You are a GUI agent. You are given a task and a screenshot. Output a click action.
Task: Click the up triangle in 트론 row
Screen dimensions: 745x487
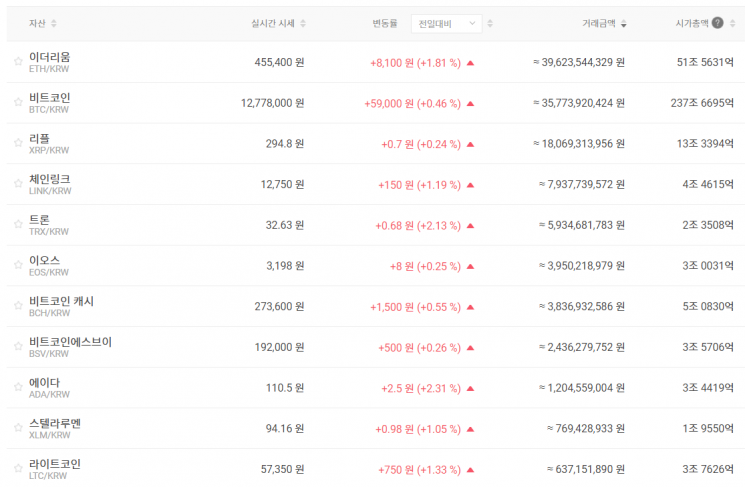(470, 226)
